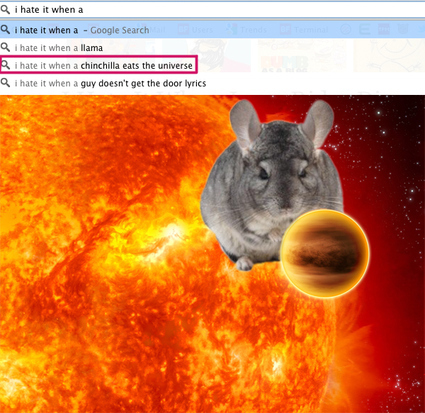
Task: Click magnifier icon beside the chinchilla suggestion
Action: pos(5,65)
